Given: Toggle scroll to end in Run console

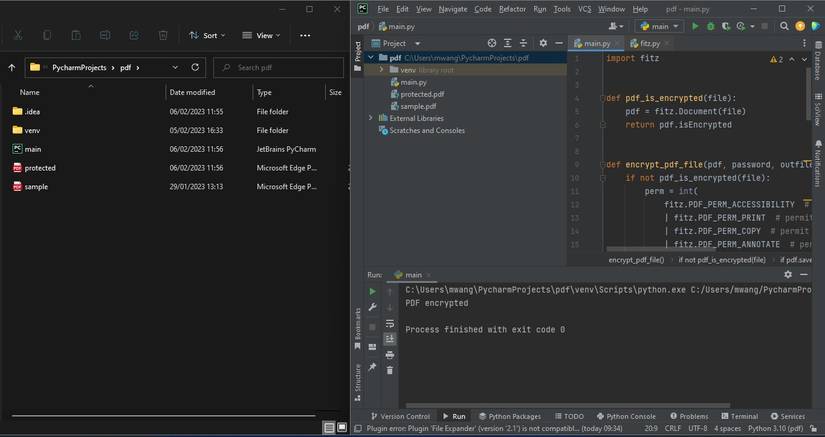Looking at the screenshot, I should point(389,339).
